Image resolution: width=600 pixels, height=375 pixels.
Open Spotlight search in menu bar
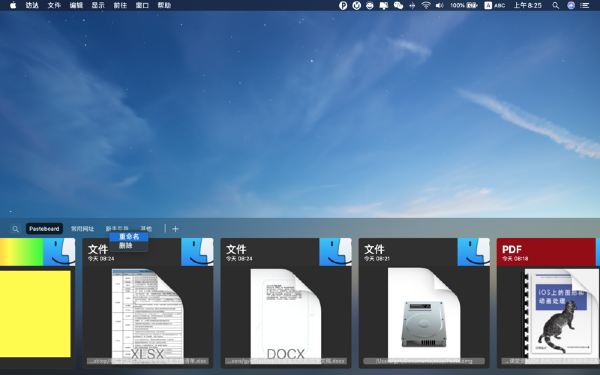556,5
